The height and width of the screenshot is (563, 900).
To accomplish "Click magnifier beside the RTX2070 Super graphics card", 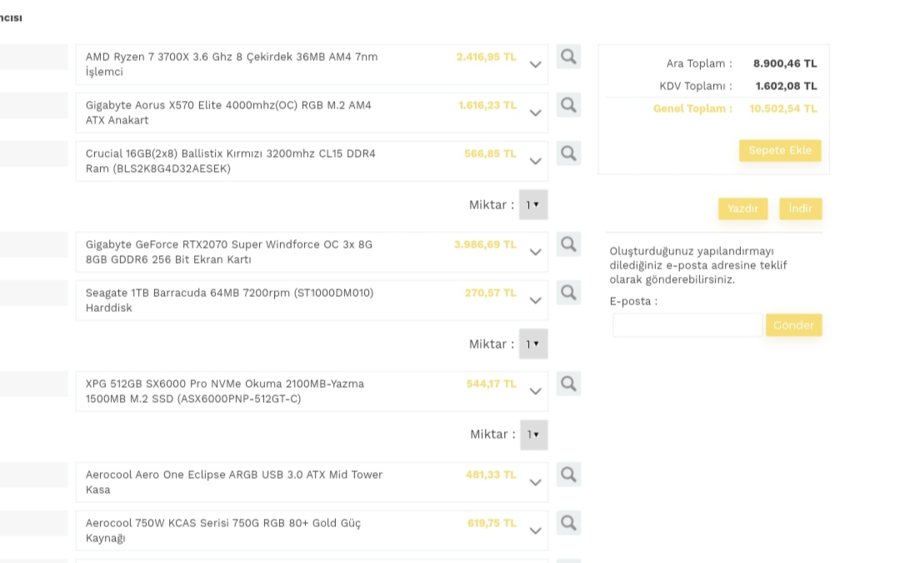I will pyautogui.click(x=568, y=244).
